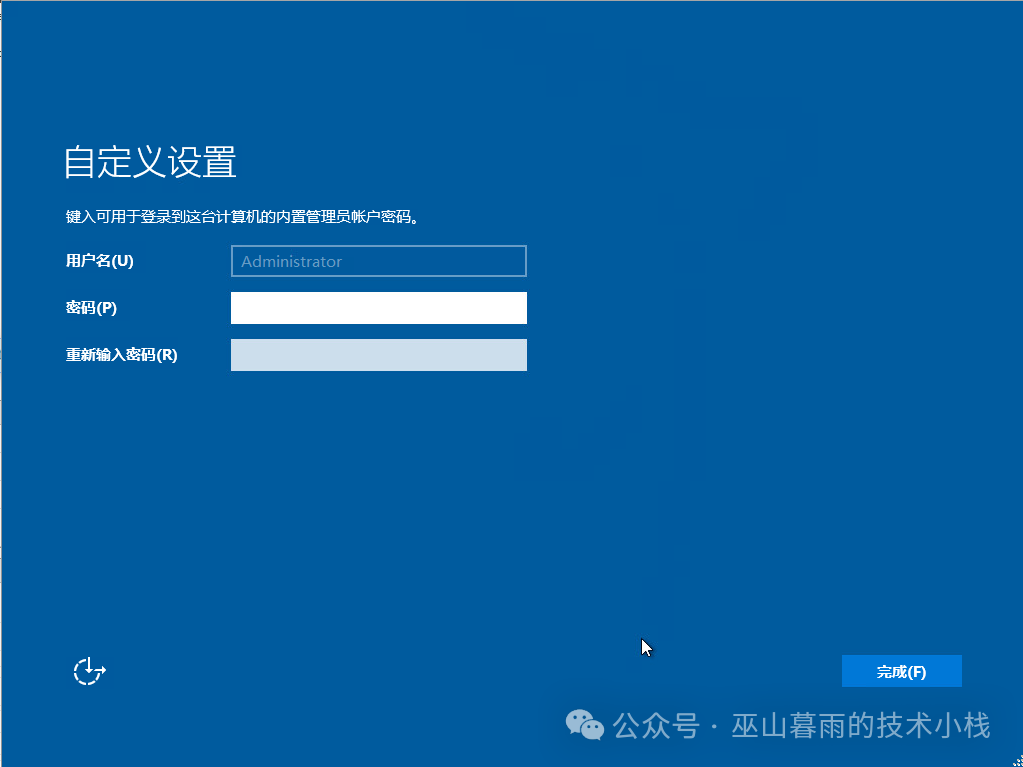Click the 用户名(U) label

(x=99, y=261)
